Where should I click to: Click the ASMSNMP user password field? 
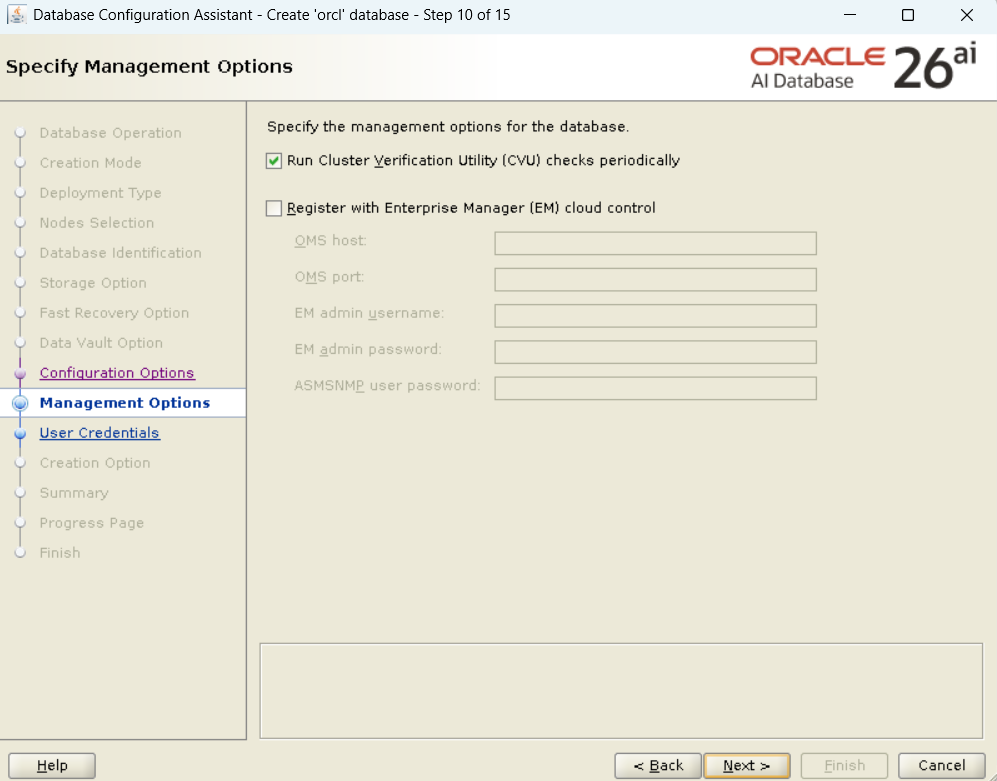pyautogui.click(x=655, y=388)
